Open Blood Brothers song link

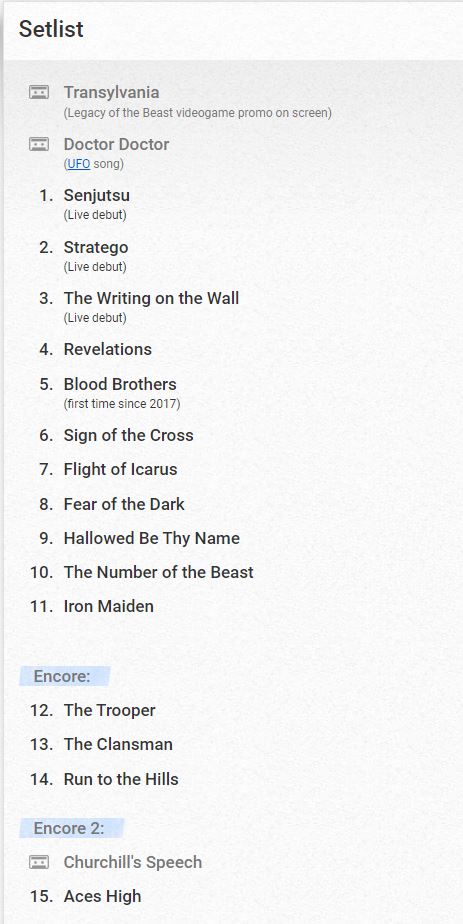coord(120,384)
